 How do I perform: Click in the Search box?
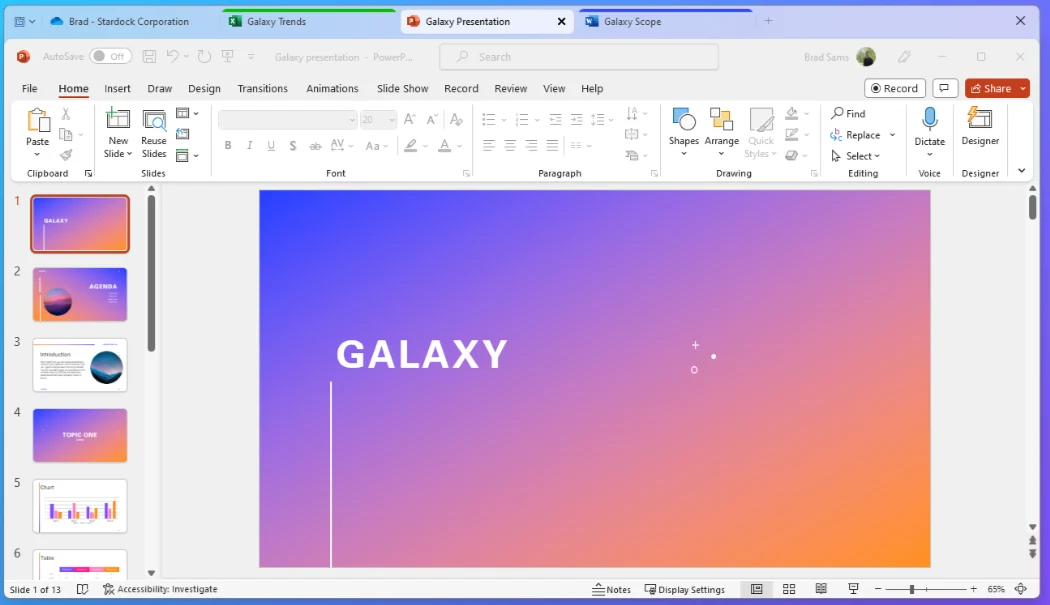579,57
